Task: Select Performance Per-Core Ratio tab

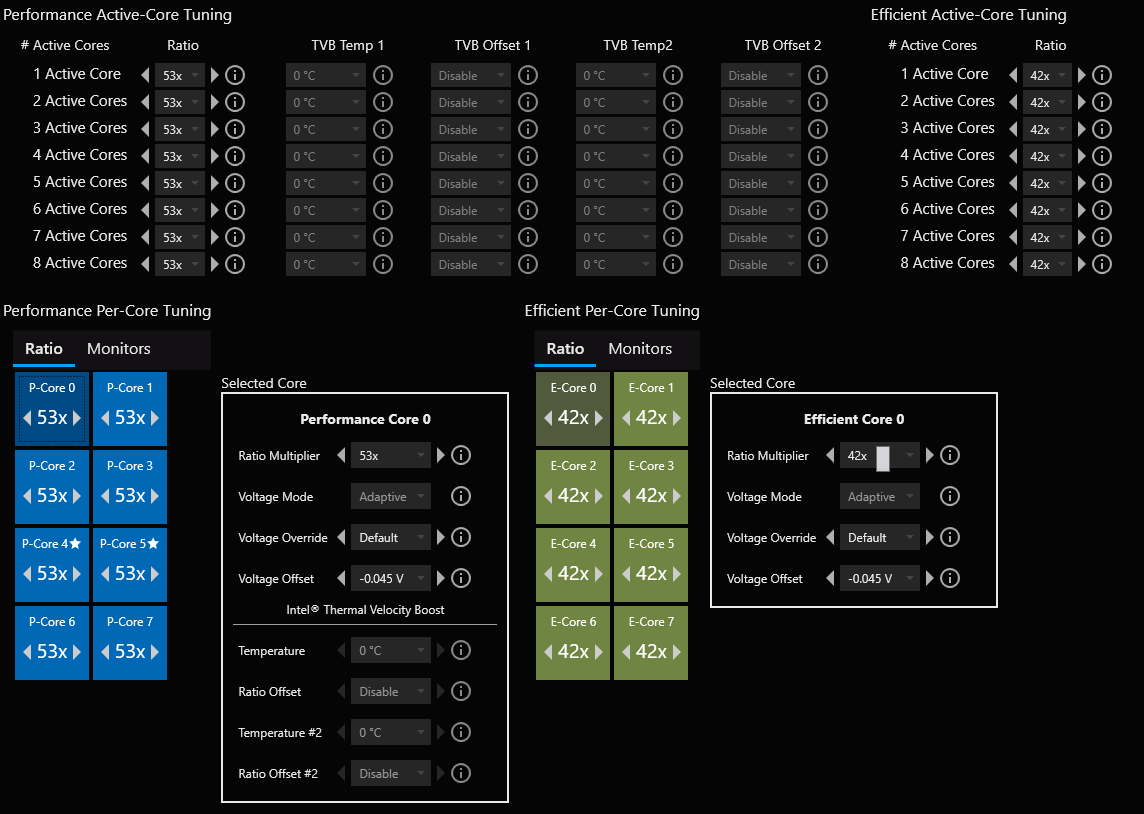Action: click(44, 349)
